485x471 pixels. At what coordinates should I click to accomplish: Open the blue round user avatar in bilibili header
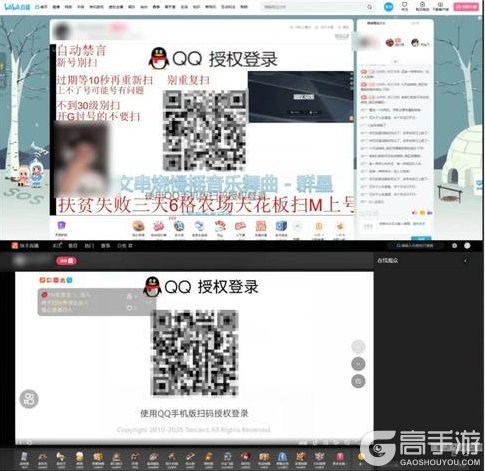(x=388, y=6)
